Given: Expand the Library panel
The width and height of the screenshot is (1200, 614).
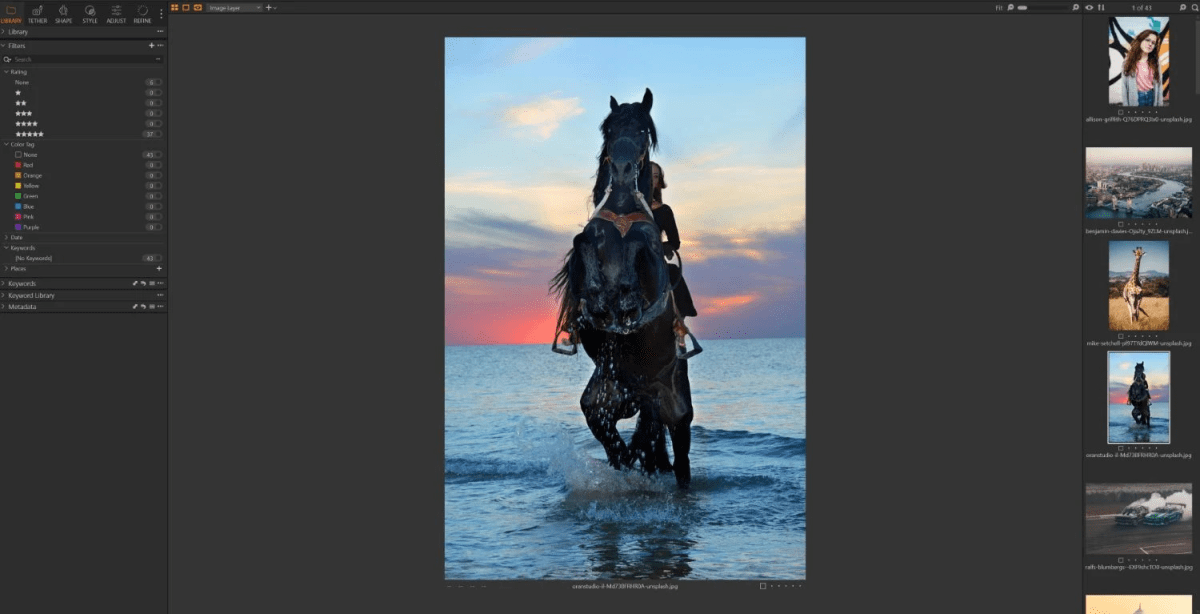Looking at the screenshot, I should pyautogui.click(x=18, y=32).
